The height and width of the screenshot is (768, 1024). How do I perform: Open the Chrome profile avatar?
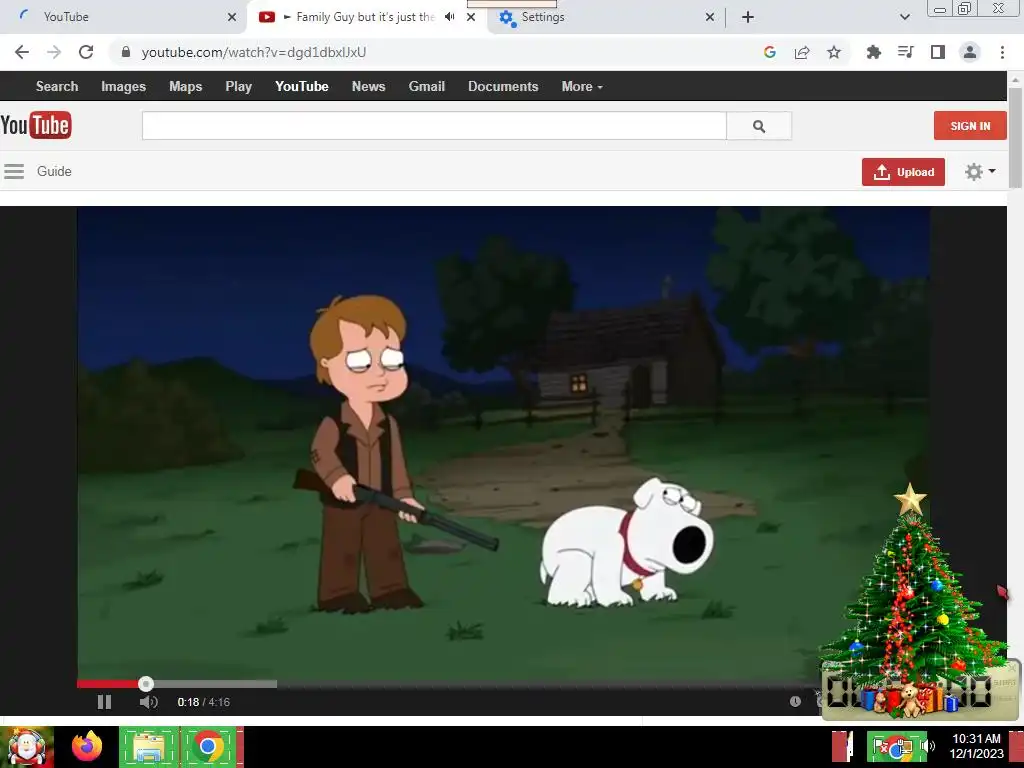tap(970, 52)
